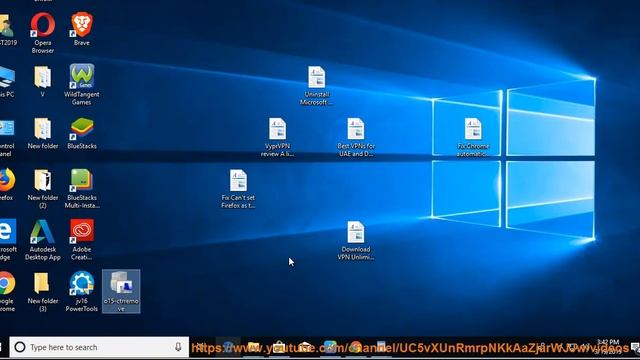Launch the BlueStacks shortcut

point(82,133)
